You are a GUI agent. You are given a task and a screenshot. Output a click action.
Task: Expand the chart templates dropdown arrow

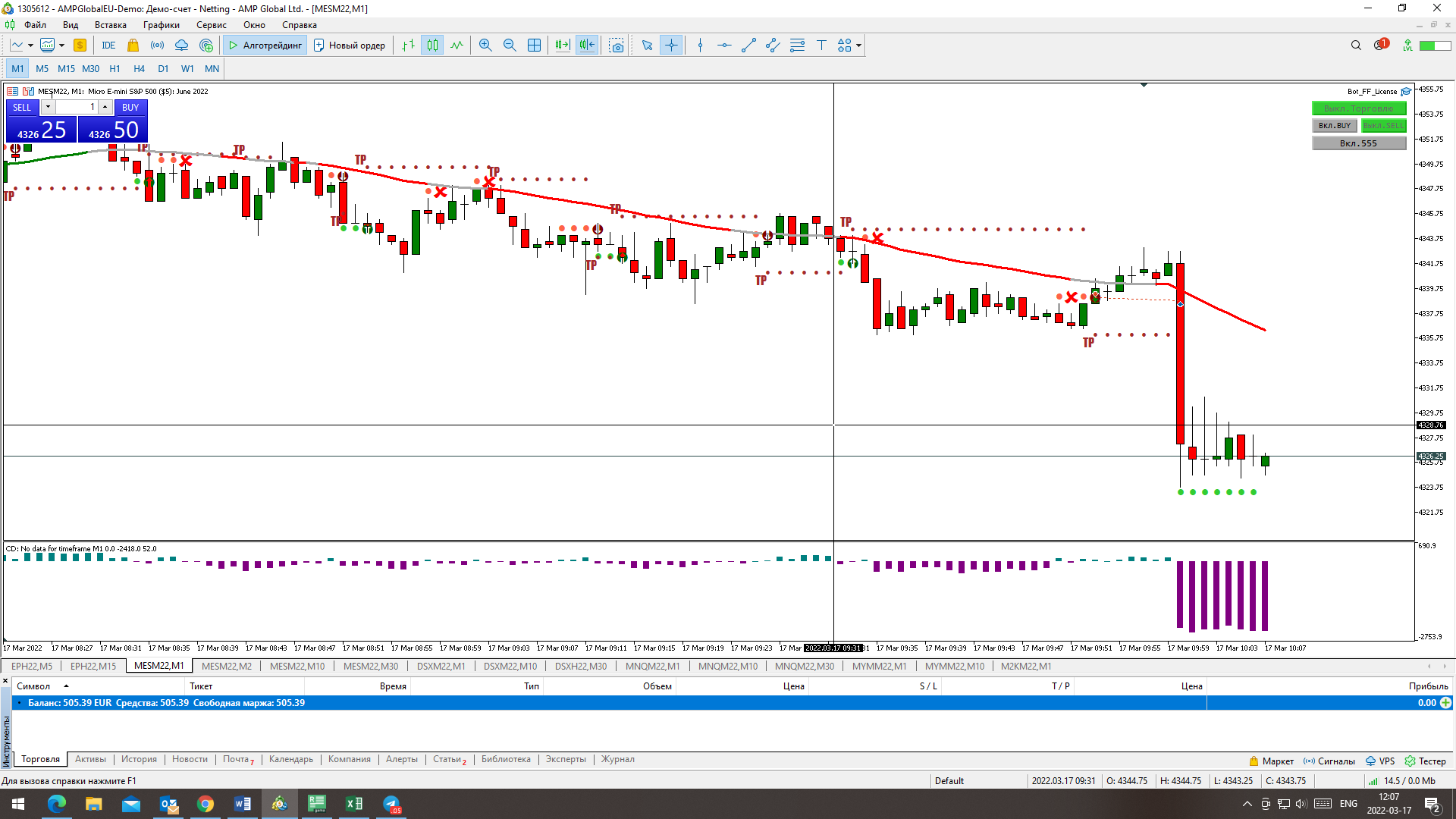pos(61,45)
